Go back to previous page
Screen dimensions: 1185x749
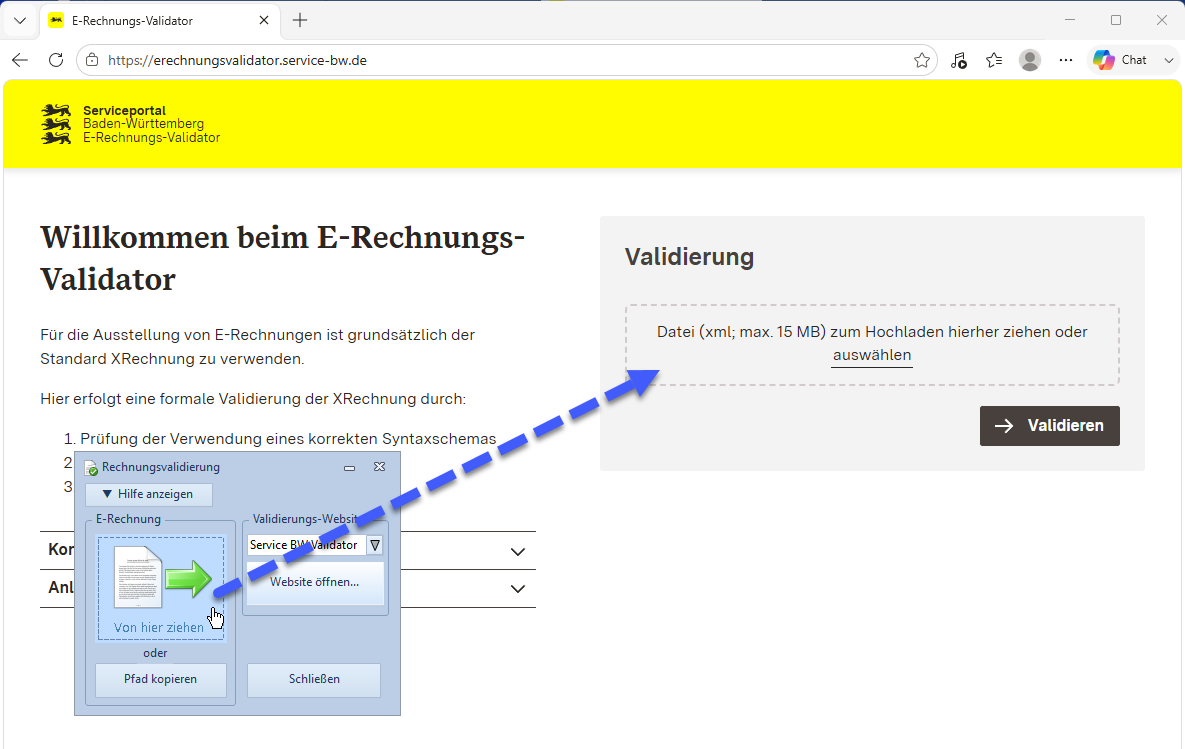(x=20, y=60)
